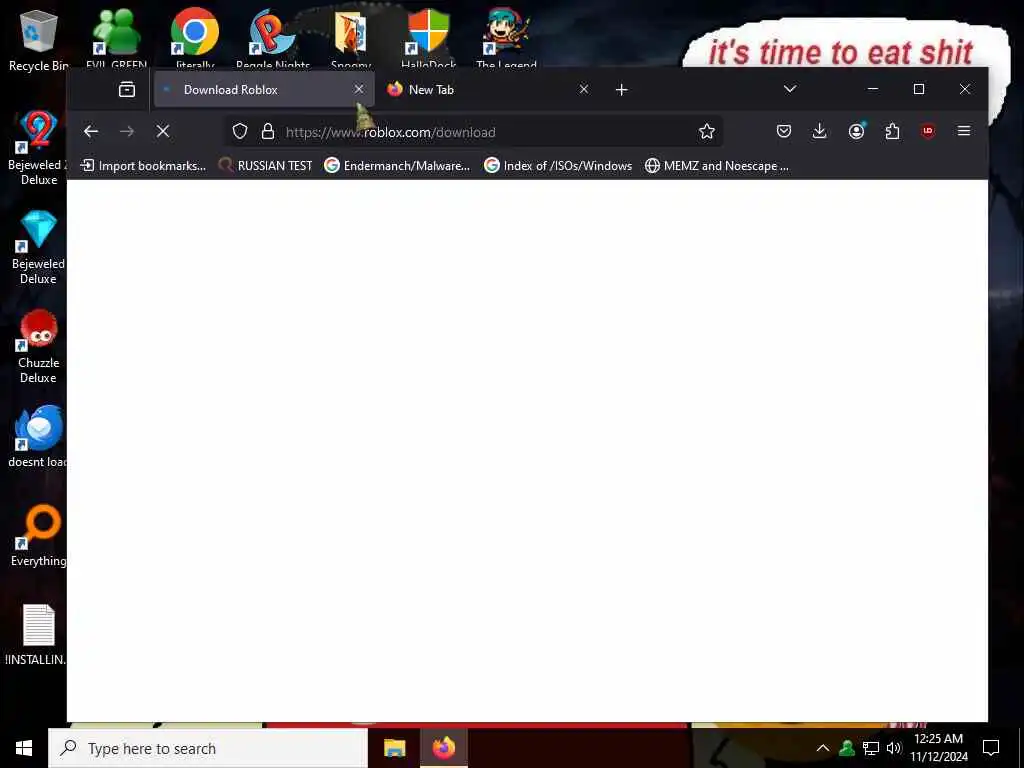The width and height of the screenshot is (1024, 768).
Task: Close the New Tab tab
Action: pyautogui.click(x=584, y=89)
